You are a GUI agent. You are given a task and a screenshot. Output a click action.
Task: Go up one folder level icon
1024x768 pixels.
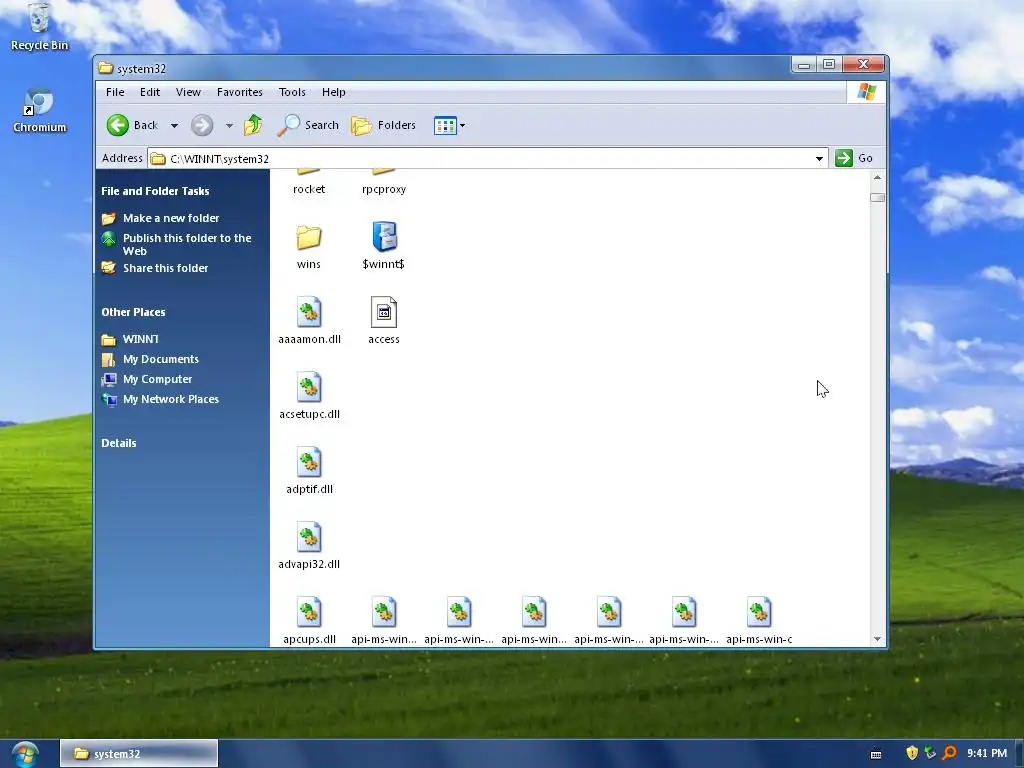253,125
